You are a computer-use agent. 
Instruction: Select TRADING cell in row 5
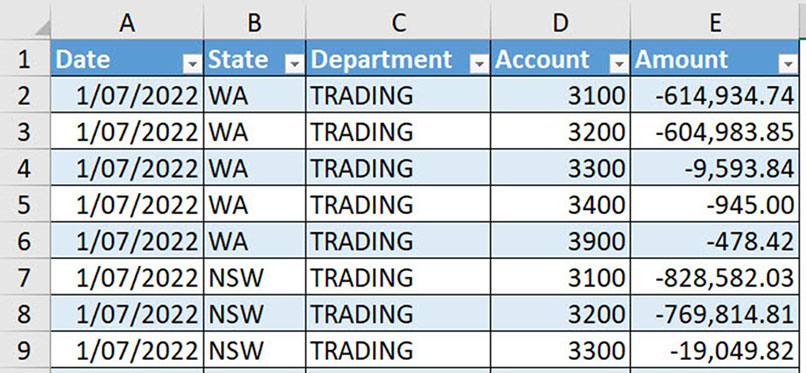(398, 204)
